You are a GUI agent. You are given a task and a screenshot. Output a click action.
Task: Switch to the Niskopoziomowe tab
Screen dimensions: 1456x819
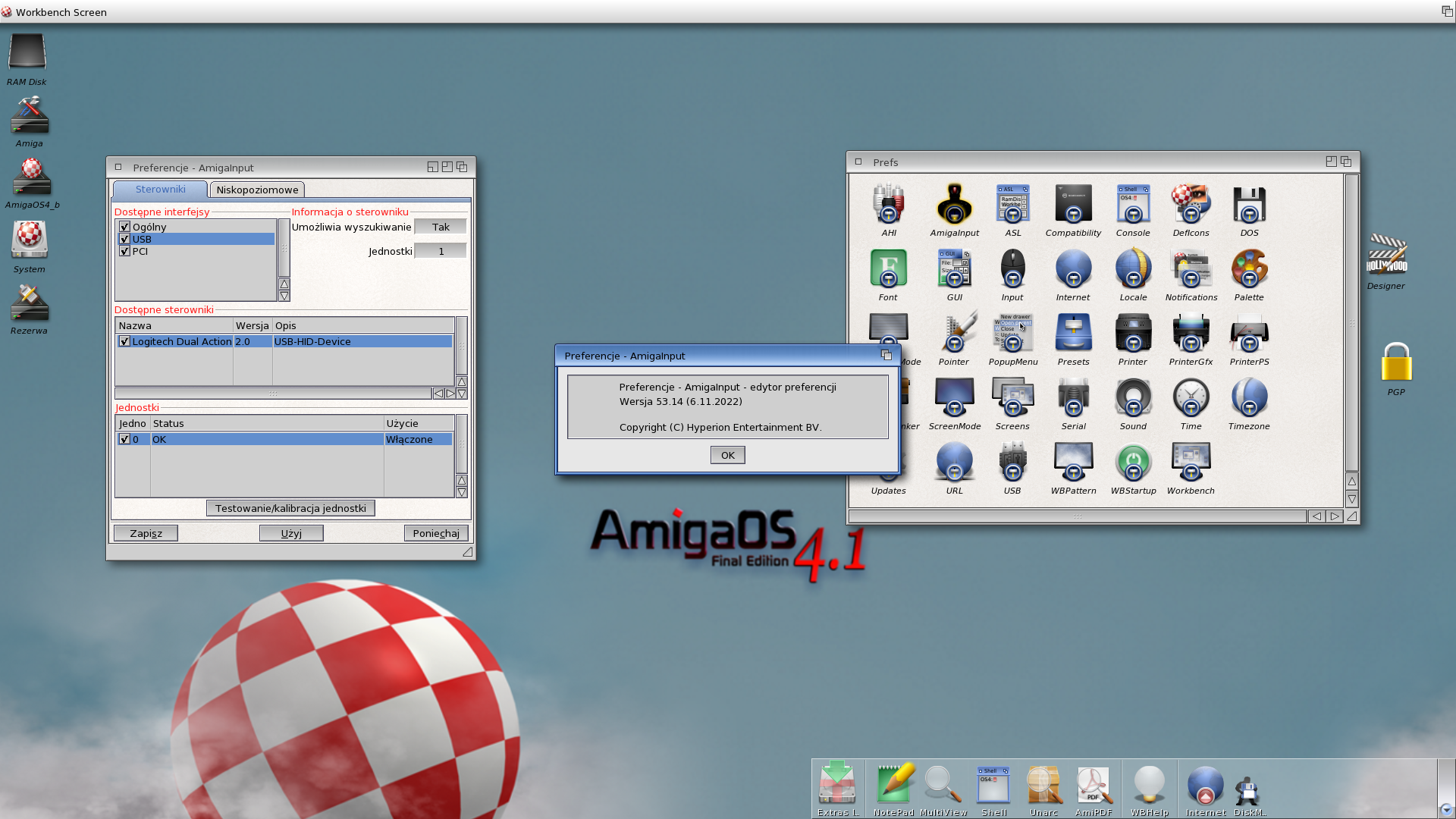[x=257, y=190]
